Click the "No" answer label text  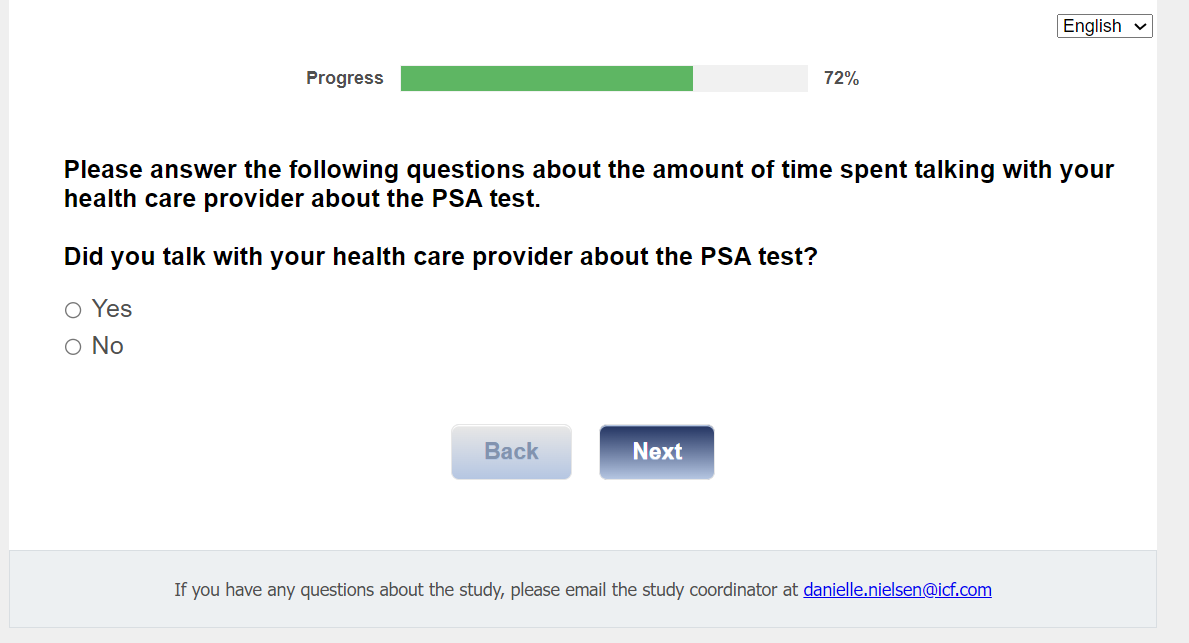pyautogui.click(x=108, y=346)
